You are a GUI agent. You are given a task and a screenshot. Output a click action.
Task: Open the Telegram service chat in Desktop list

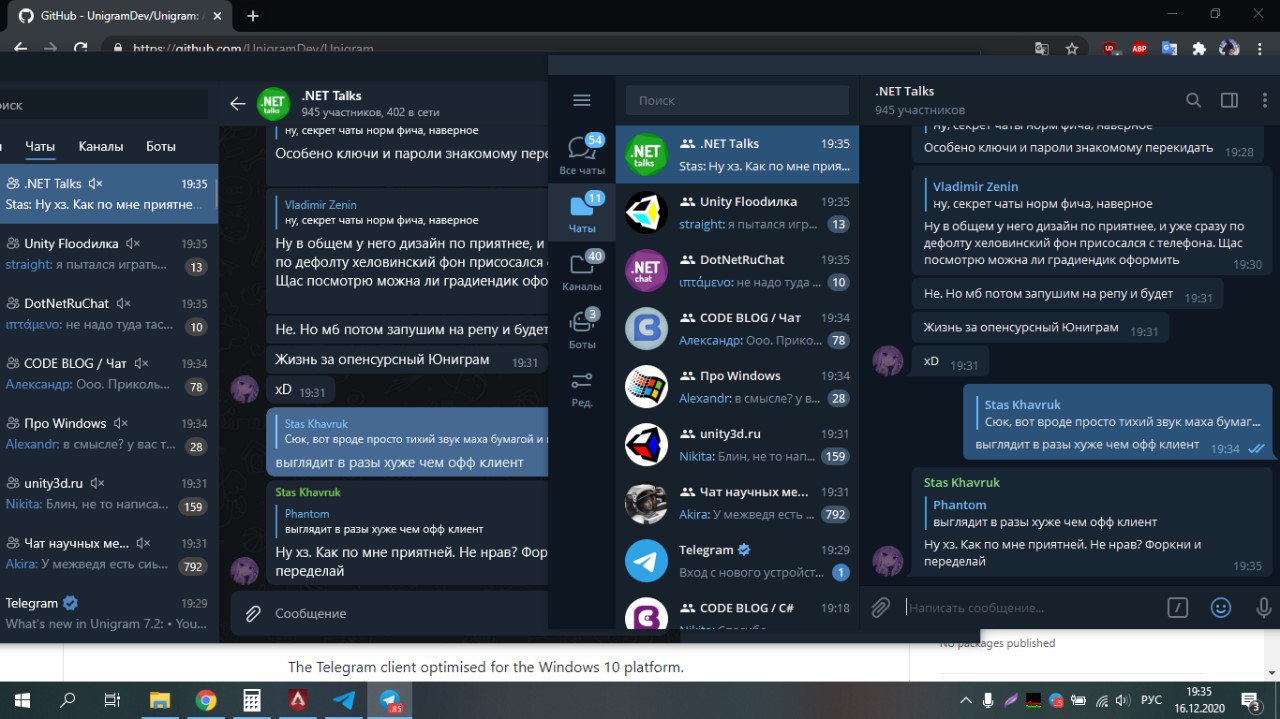[x=737, y=560]
